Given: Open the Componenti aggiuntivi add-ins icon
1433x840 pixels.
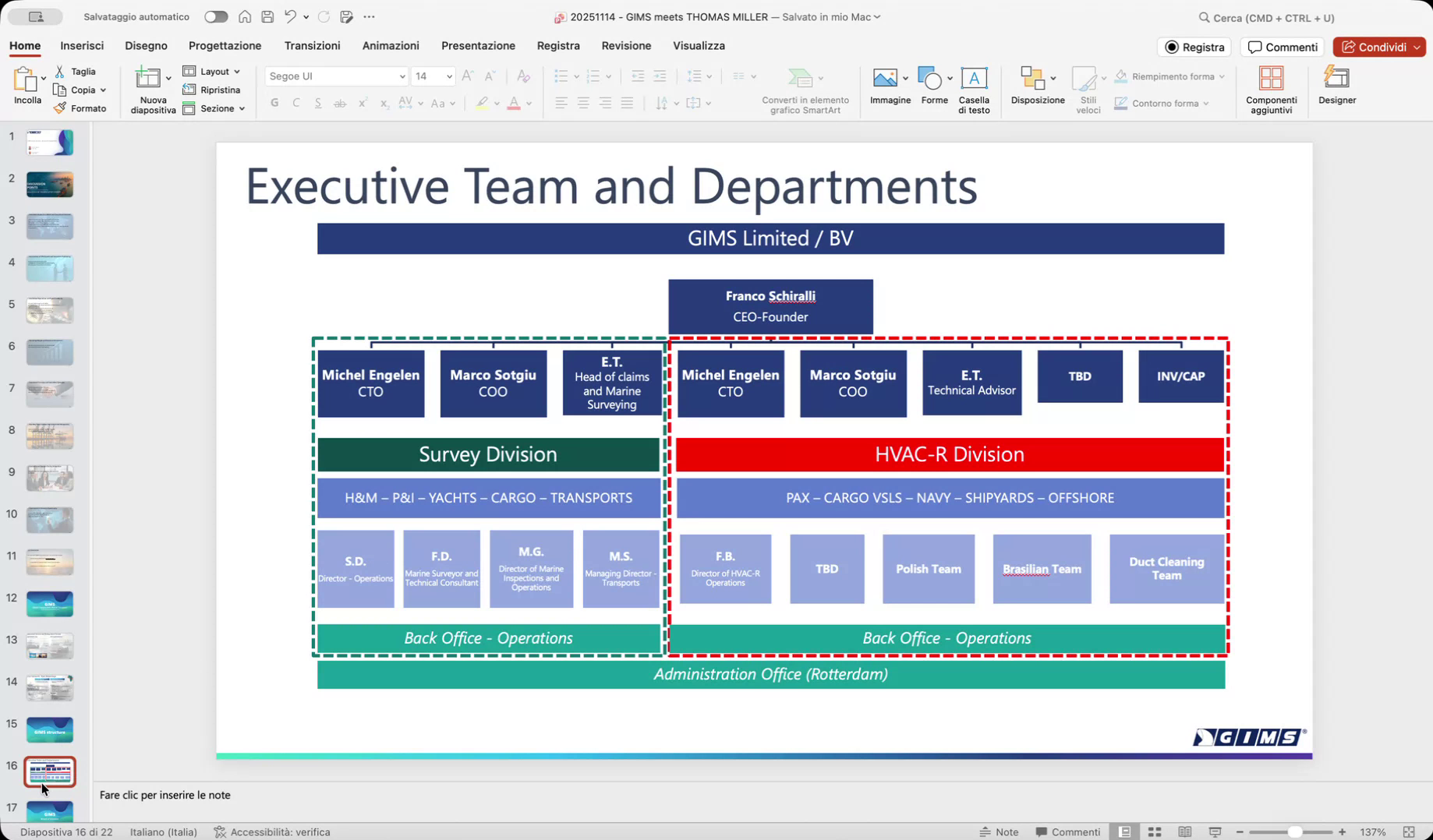Looking at the screenshot, I should (1271, 79).
